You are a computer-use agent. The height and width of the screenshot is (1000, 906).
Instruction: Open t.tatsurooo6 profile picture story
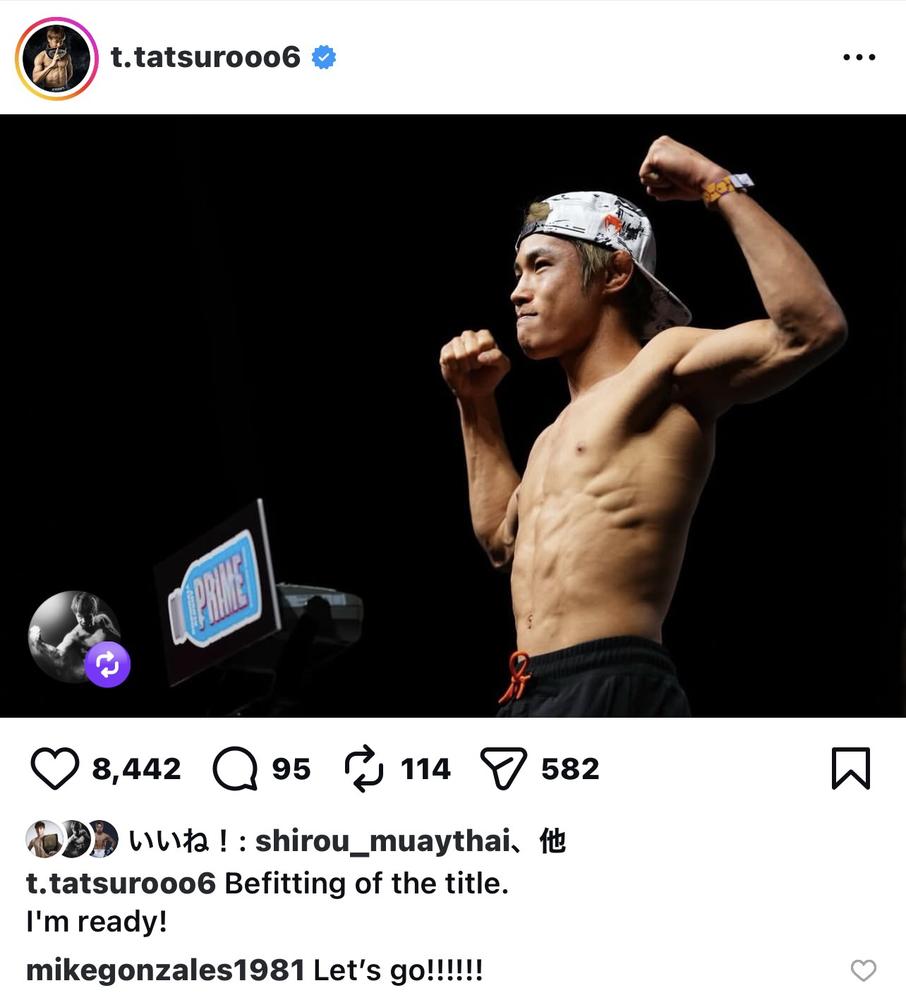(x=56, y=58)
